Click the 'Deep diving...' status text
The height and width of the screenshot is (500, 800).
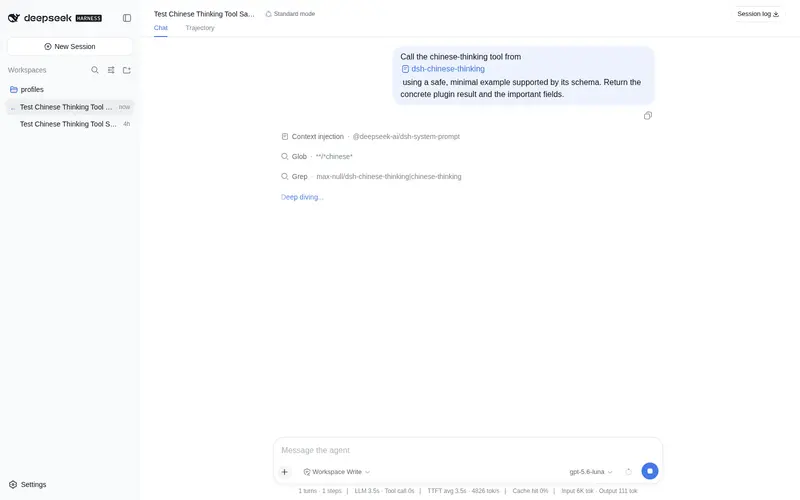[302, 197]
